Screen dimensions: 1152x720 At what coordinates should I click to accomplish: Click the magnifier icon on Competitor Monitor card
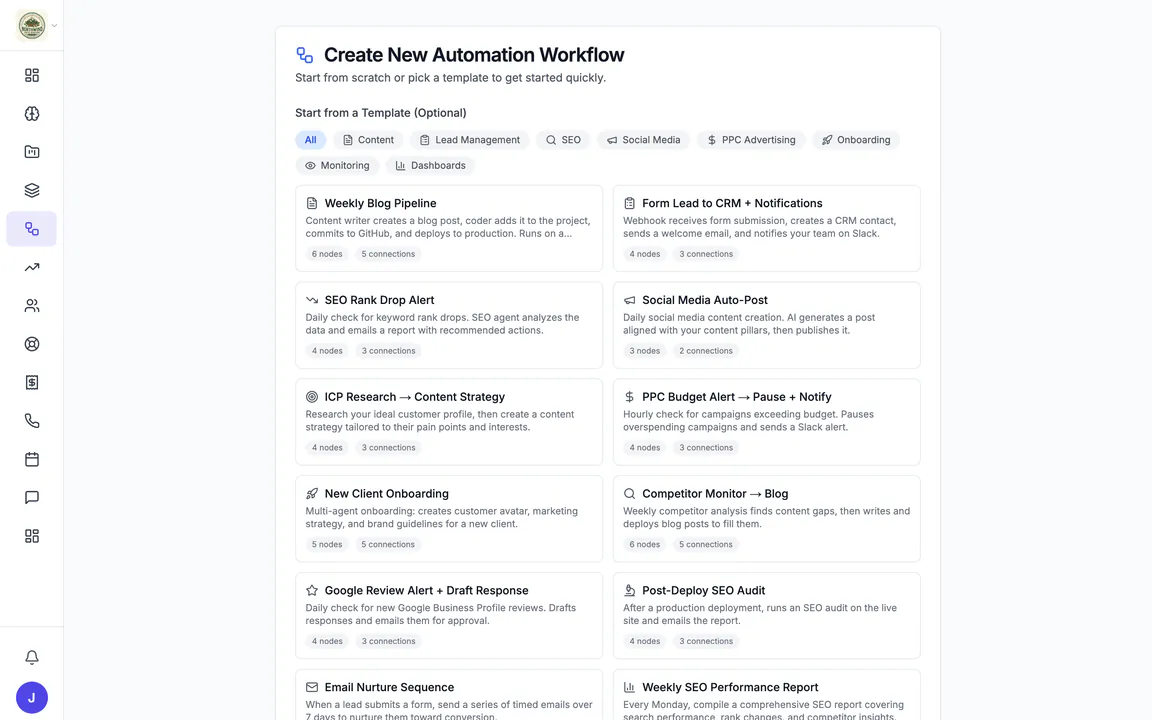[630, 494]
